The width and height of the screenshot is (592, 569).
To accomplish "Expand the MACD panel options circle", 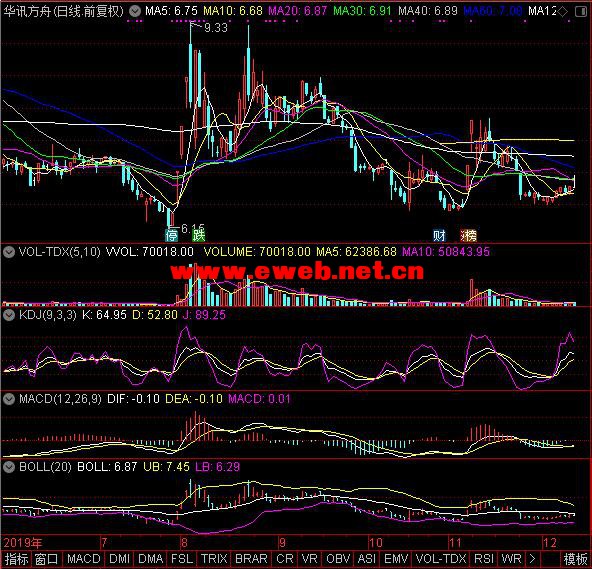I will coord(9,399).
